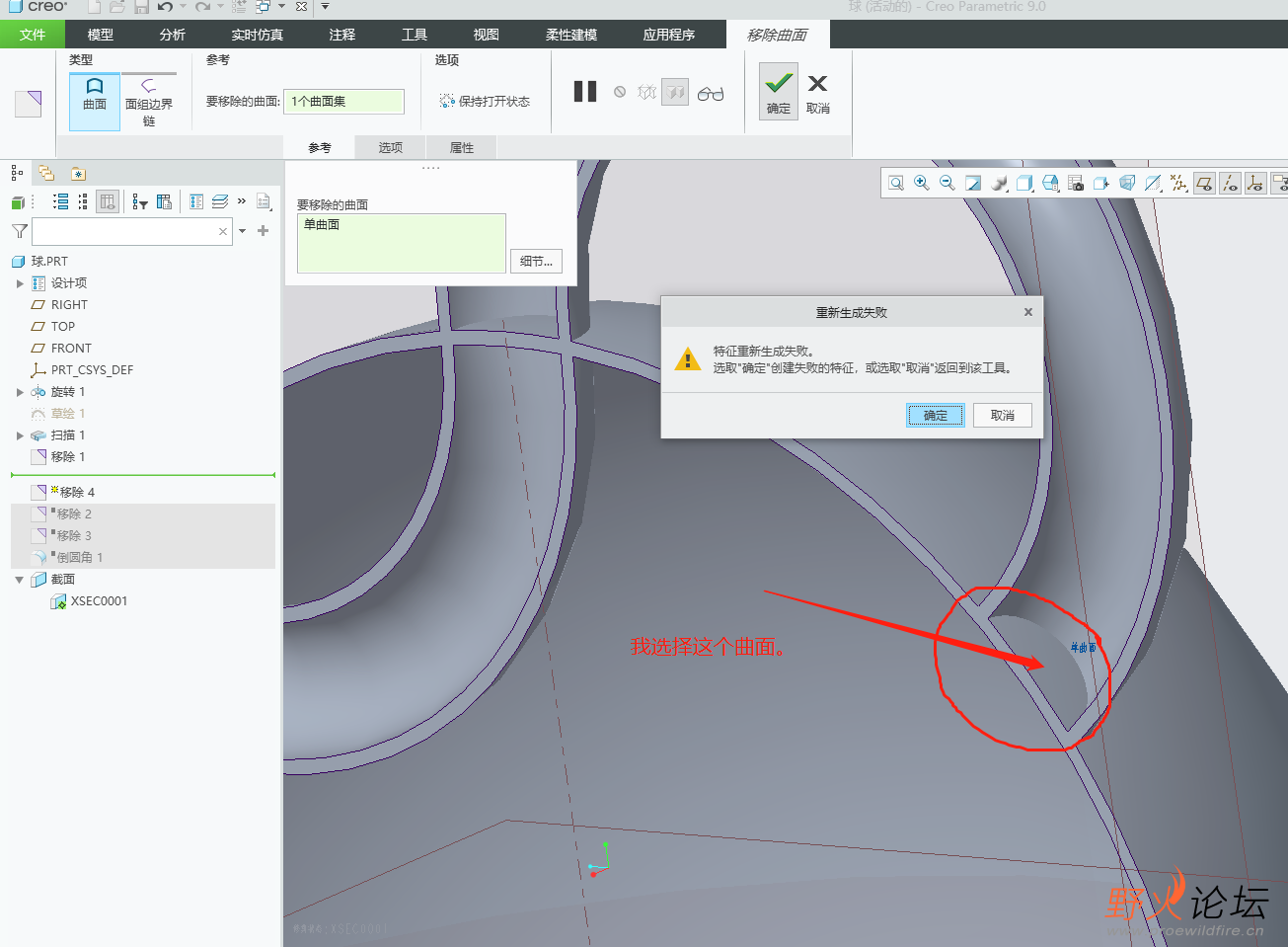Click the 细节... button
The image size is (1288, 947).
click(x=537, y=261)
